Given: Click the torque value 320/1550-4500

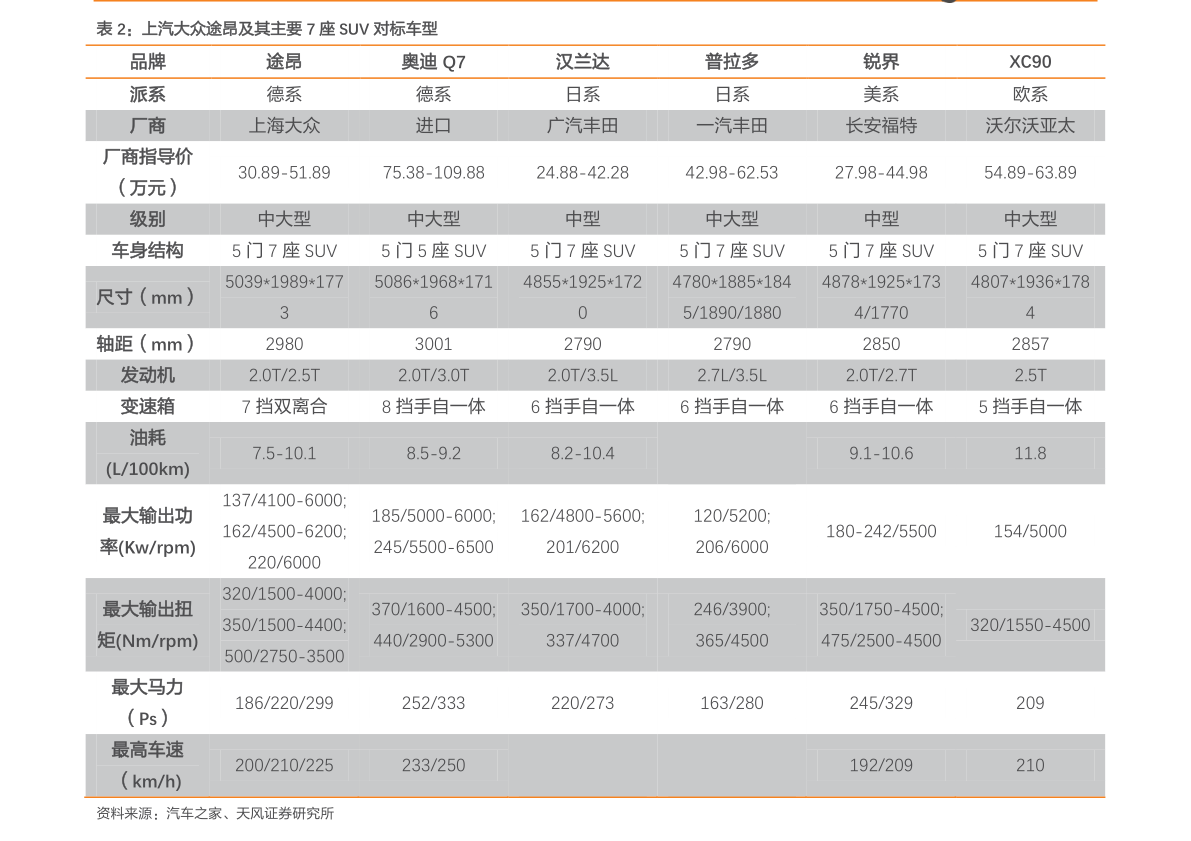Looking at the screenshot, I should [x=1030, y=625].
